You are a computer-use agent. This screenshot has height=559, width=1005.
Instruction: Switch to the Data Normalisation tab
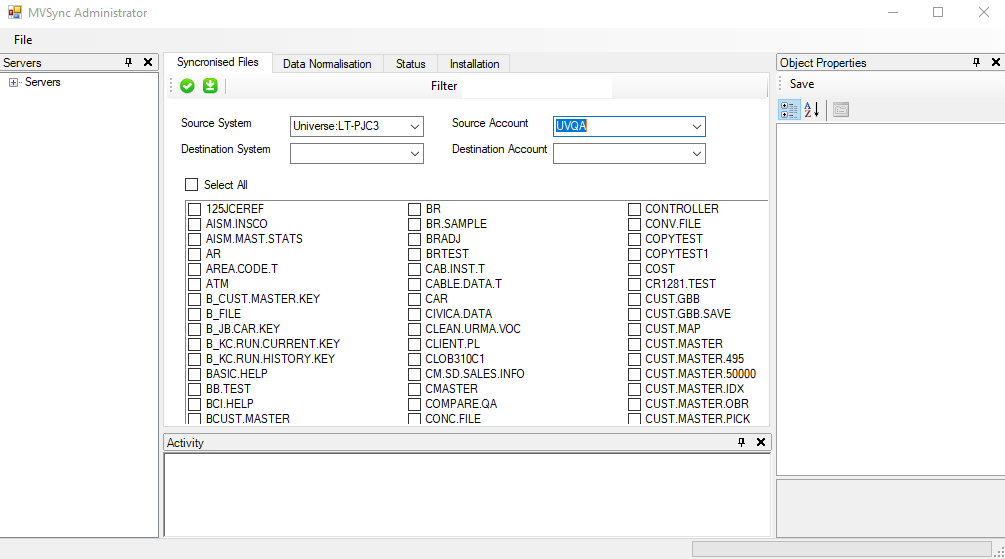coord(327,63)
